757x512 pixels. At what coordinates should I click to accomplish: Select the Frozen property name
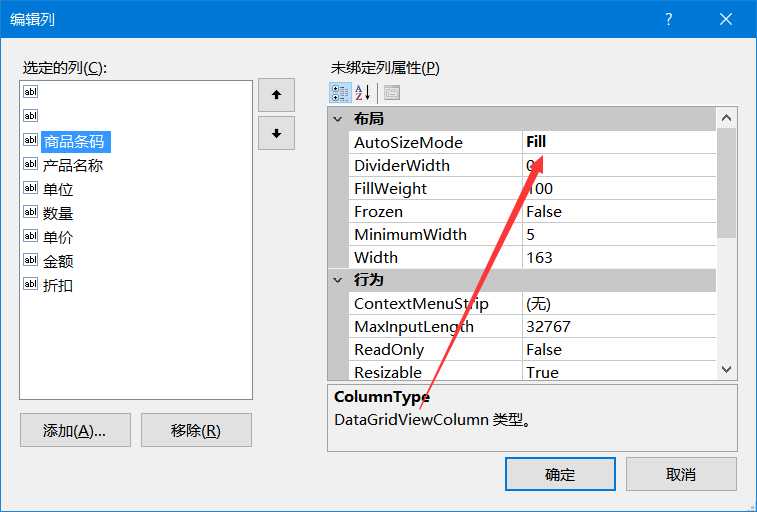(378, 211)
